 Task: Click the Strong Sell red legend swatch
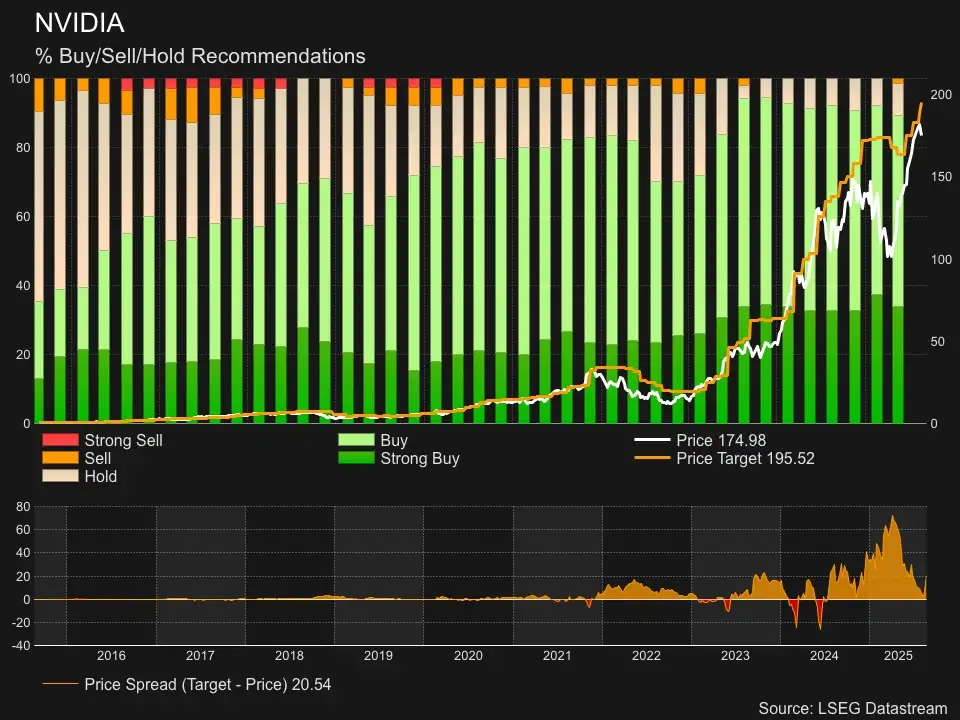click(x=60, y=440)
